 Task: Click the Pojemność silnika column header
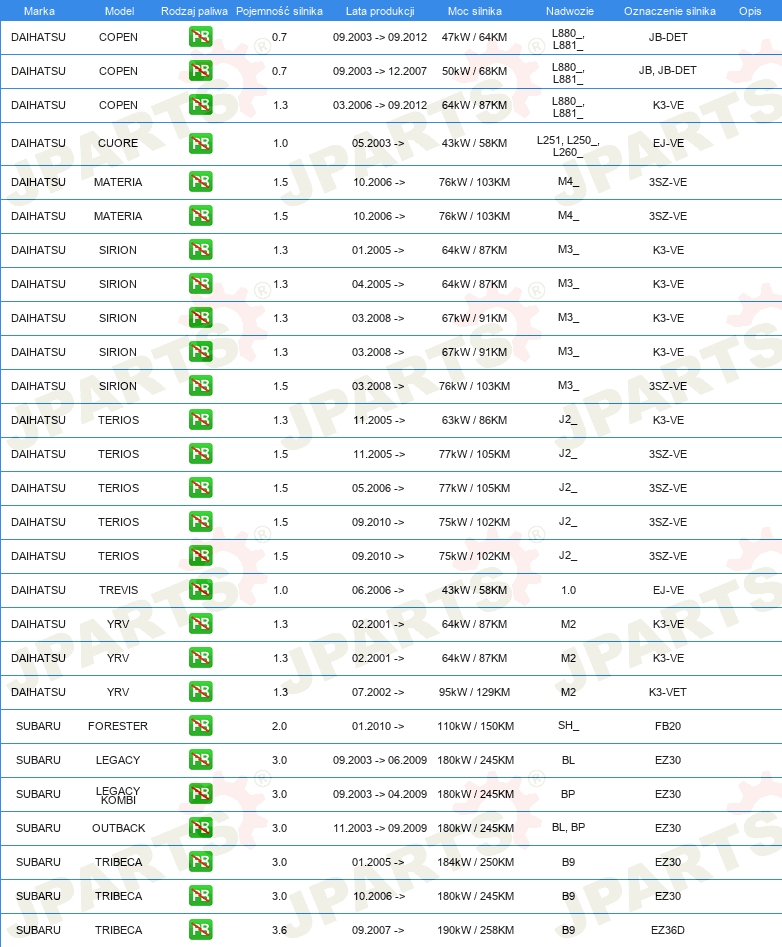click(279, 11)
